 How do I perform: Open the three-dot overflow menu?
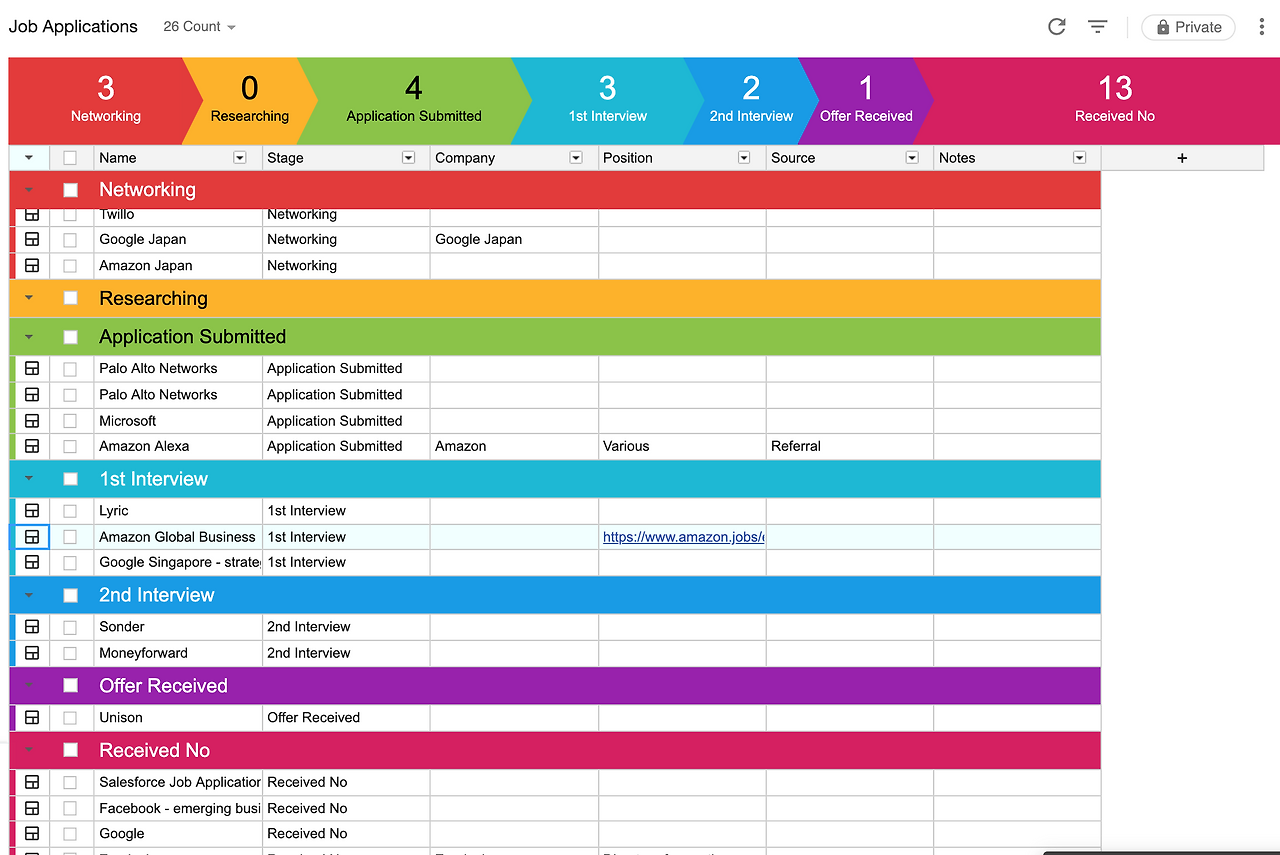point(1262,27)
